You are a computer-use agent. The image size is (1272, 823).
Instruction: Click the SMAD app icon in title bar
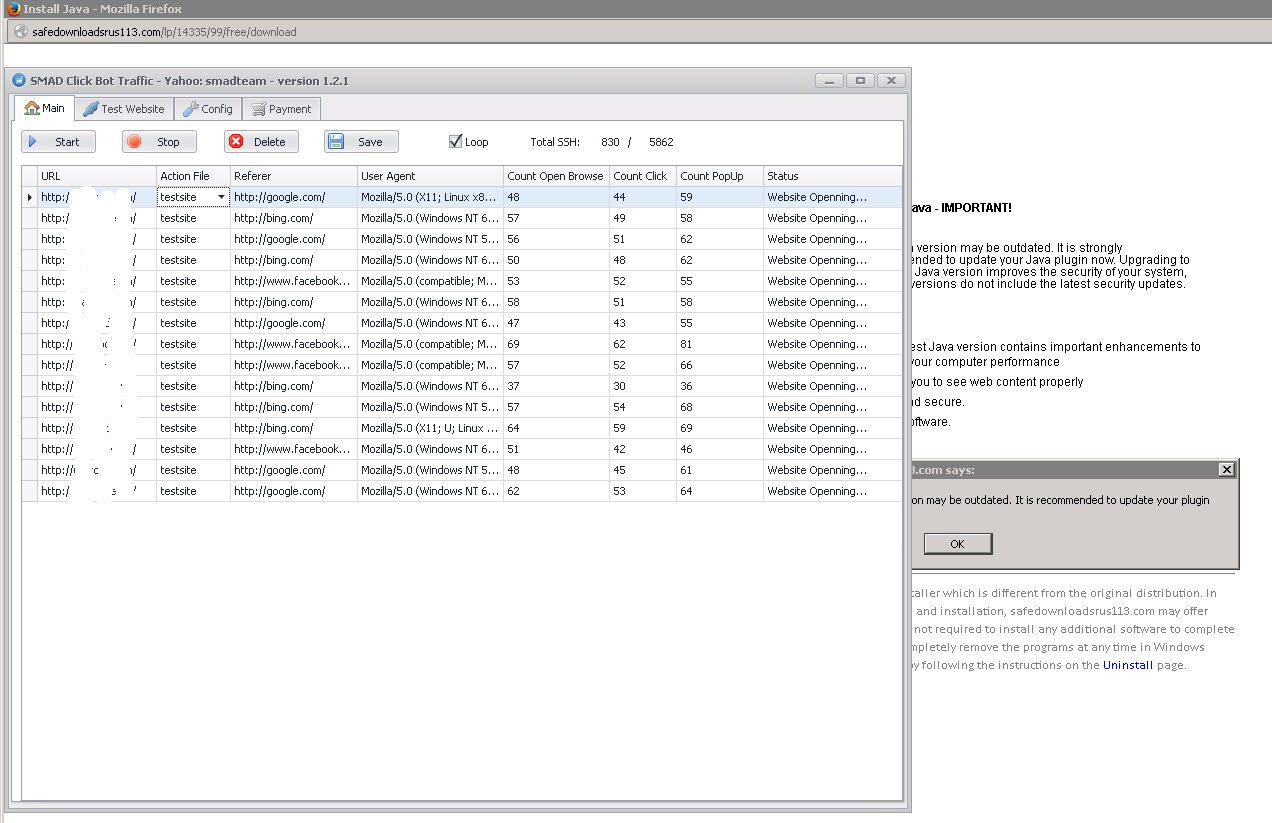point(18,81)
